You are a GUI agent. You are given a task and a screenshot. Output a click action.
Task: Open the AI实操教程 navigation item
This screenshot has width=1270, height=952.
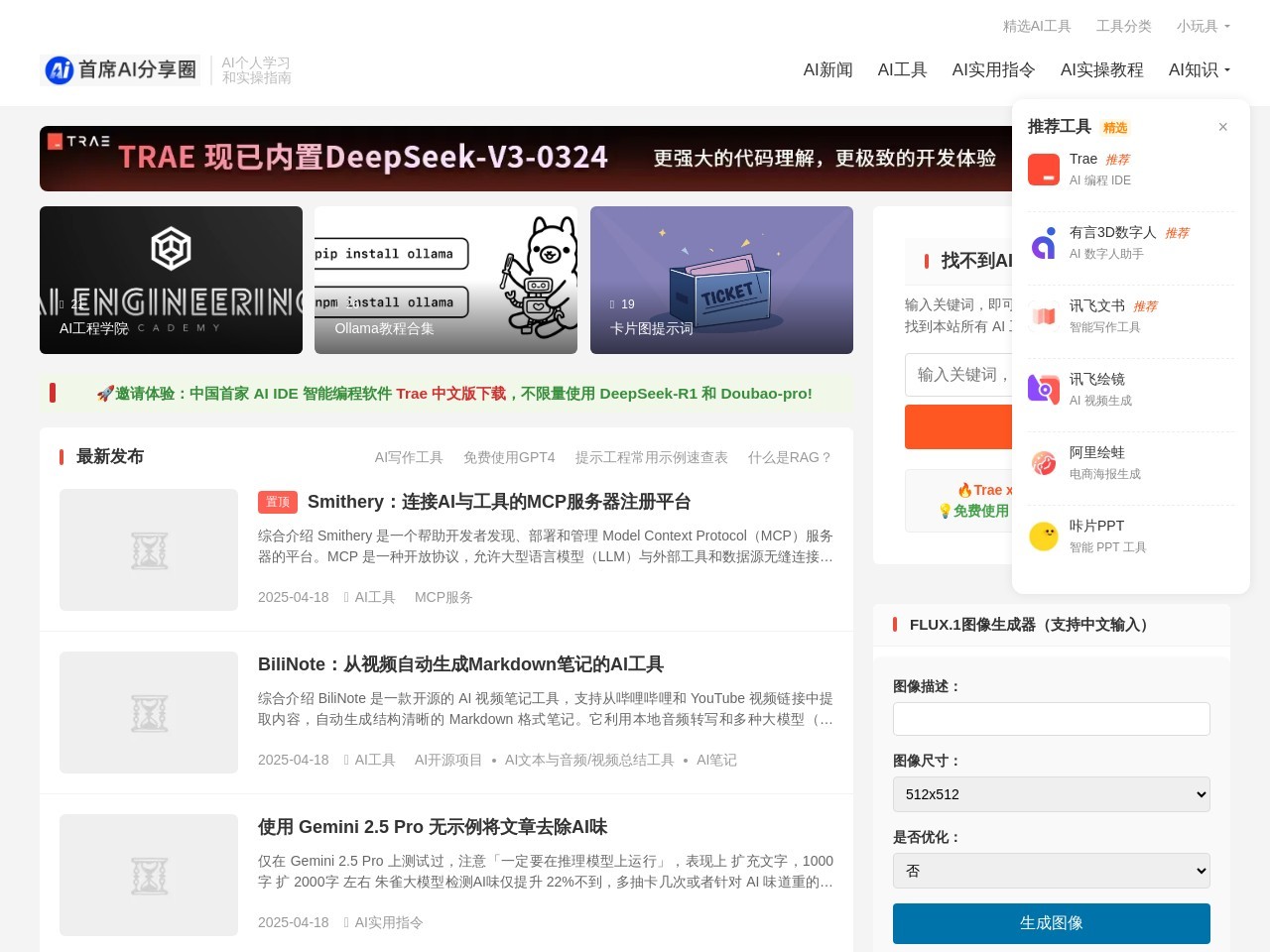tap(1102, 69)
